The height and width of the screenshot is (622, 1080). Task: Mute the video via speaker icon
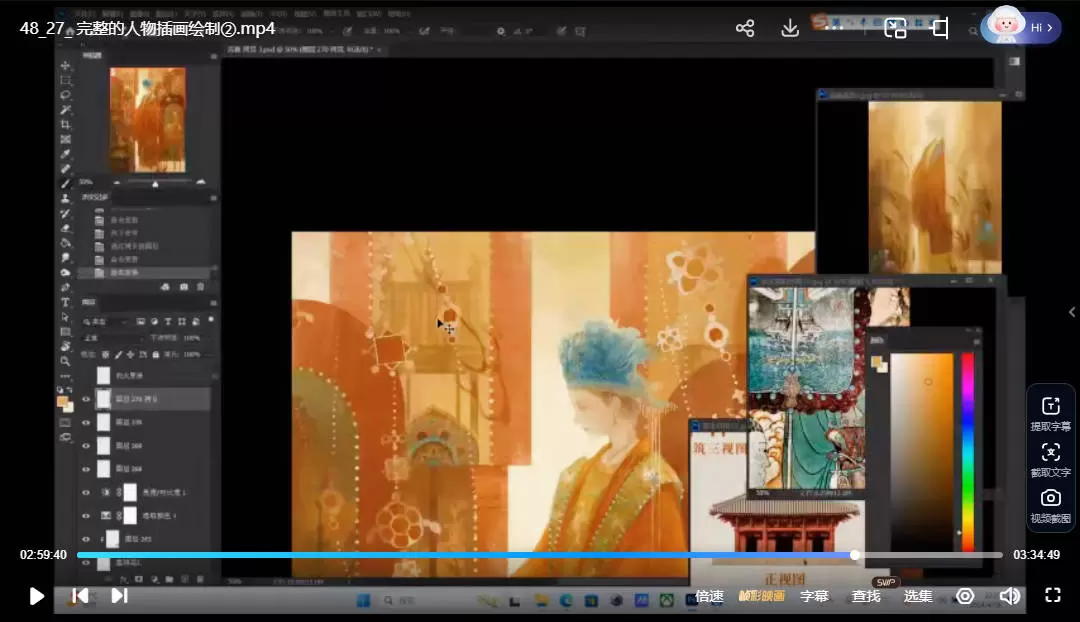pos(1010,596)
